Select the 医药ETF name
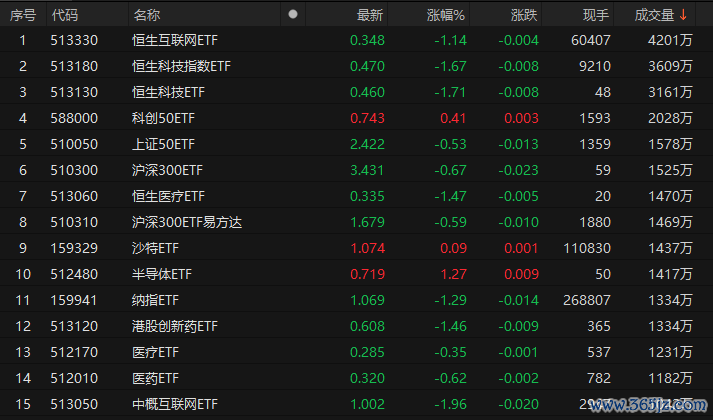The width and height of the screenshot is (713, 420). click(x=155, y=378)
